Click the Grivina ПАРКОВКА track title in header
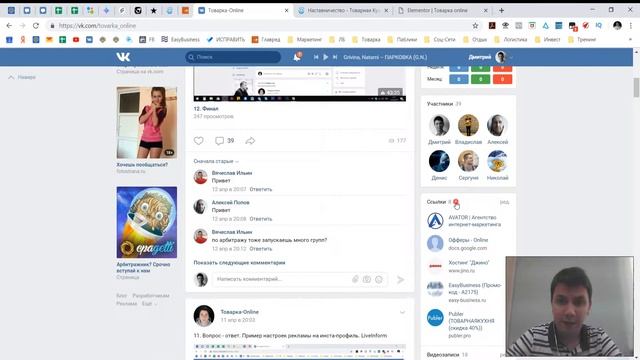This screenshot has width=640, height=360. 385,57
